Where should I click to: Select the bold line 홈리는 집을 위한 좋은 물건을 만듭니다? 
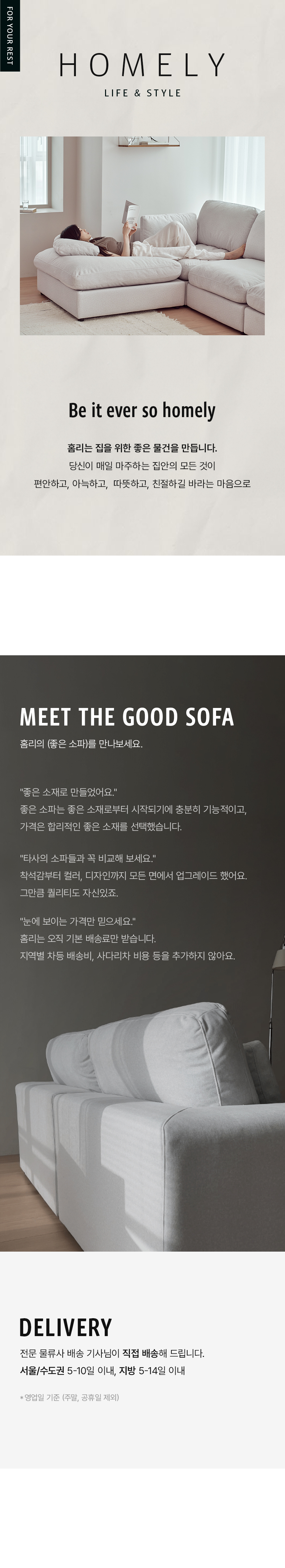tap(142, 448)
